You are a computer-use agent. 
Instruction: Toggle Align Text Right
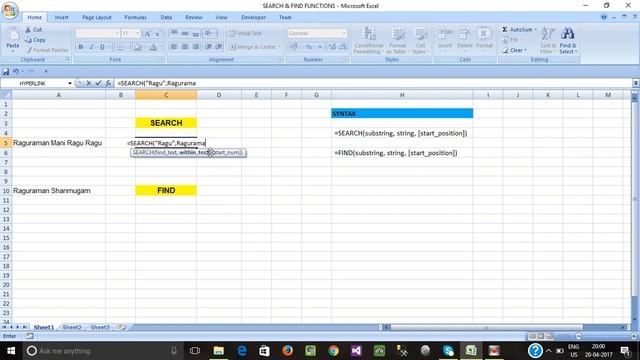196,47
